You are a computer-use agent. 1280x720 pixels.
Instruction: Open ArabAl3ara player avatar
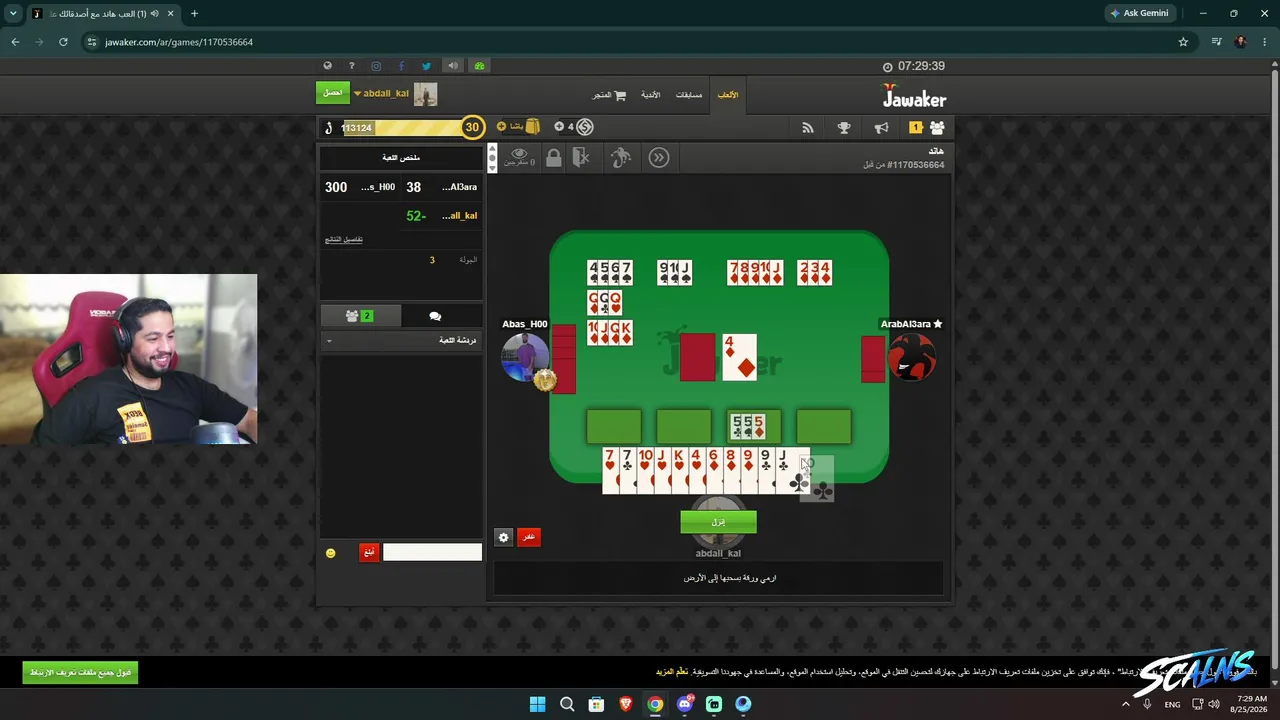(913, 358)
